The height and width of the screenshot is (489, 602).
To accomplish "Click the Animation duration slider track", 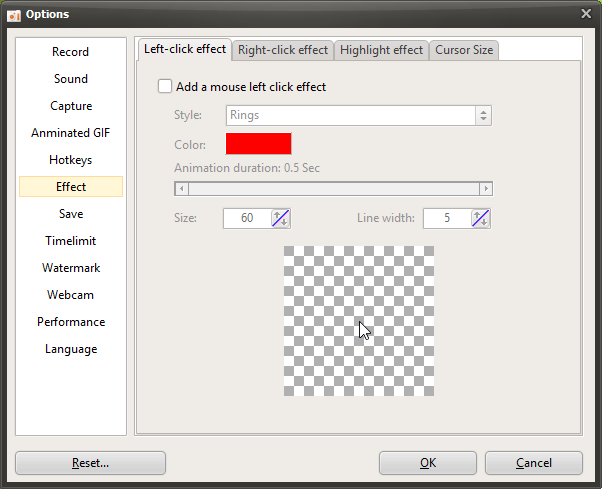I will point(333,188).
